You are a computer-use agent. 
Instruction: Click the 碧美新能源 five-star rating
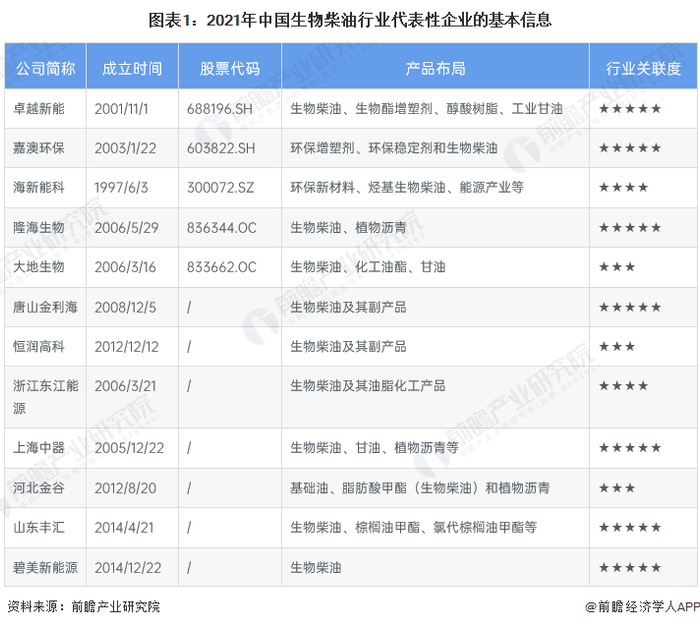(630, 568)
